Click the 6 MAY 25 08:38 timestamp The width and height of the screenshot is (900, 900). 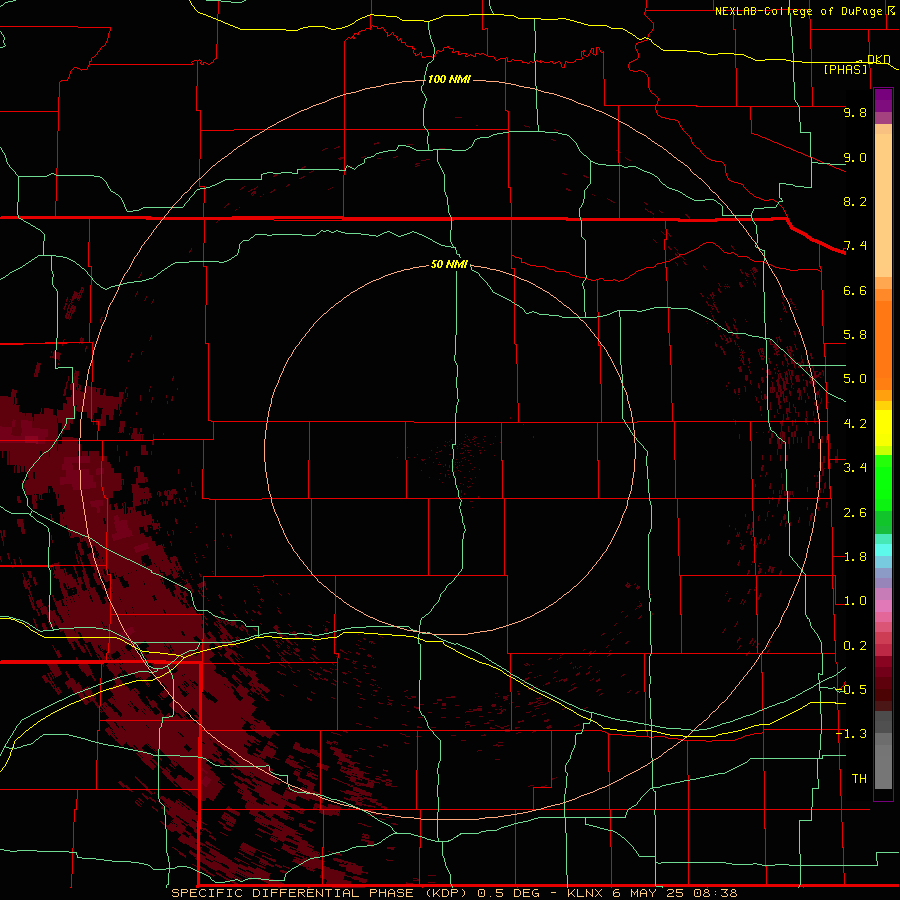point(675,893)
